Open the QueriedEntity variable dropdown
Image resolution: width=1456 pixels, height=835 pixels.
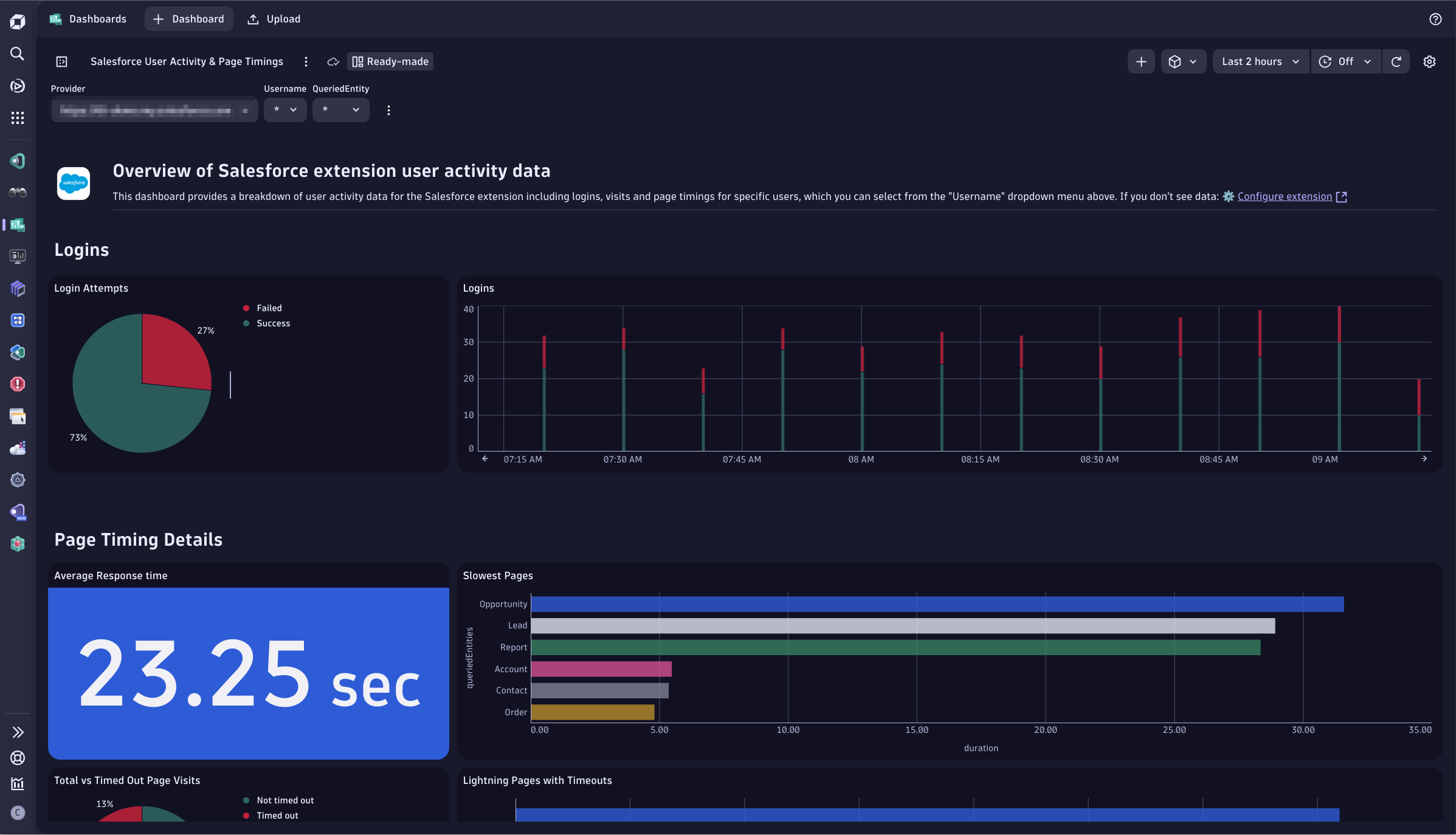click(340, 110)
